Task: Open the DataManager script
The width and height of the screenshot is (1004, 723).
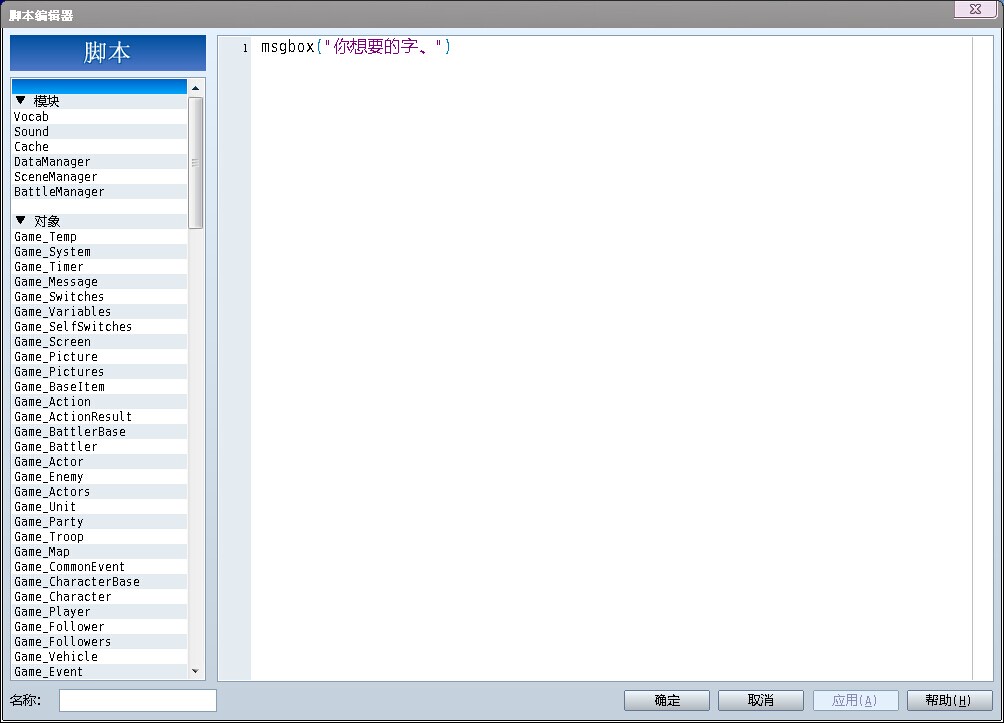Action: (x=99, y=161)
